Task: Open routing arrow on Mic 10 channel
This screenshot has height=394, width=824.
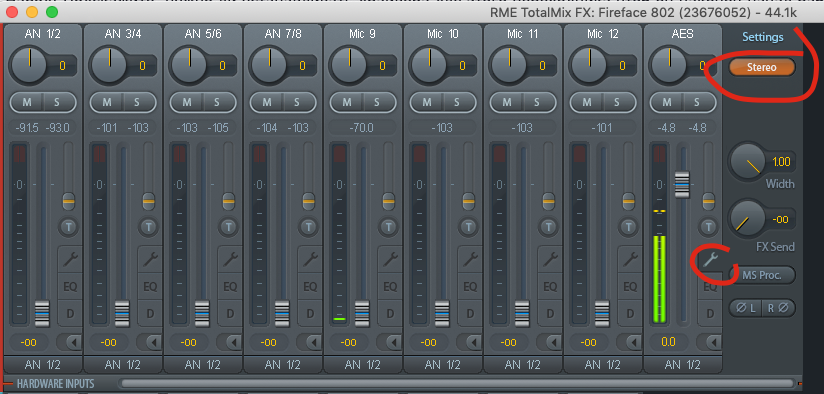Action: click(x=468, y=343)
